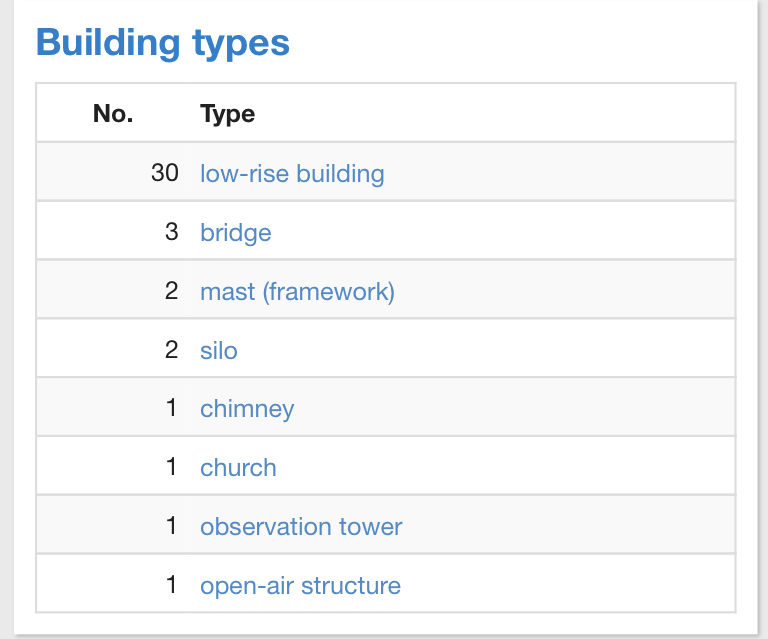Open the church type link
This screenshot has height=639, width=768.
(x=238, y=467)
